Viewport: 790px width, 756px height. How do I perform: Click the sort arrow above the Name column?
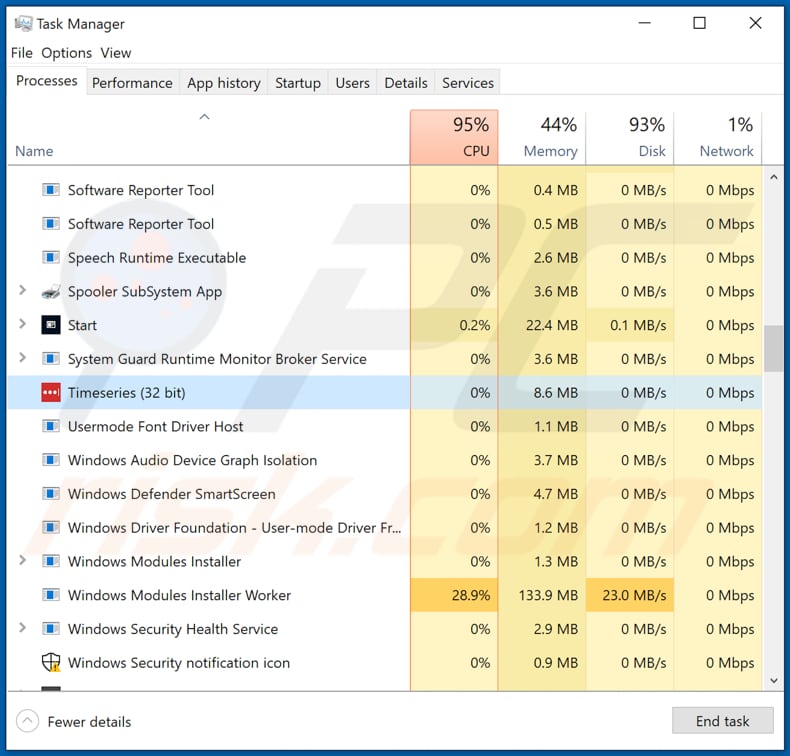(x=204, y=117)
